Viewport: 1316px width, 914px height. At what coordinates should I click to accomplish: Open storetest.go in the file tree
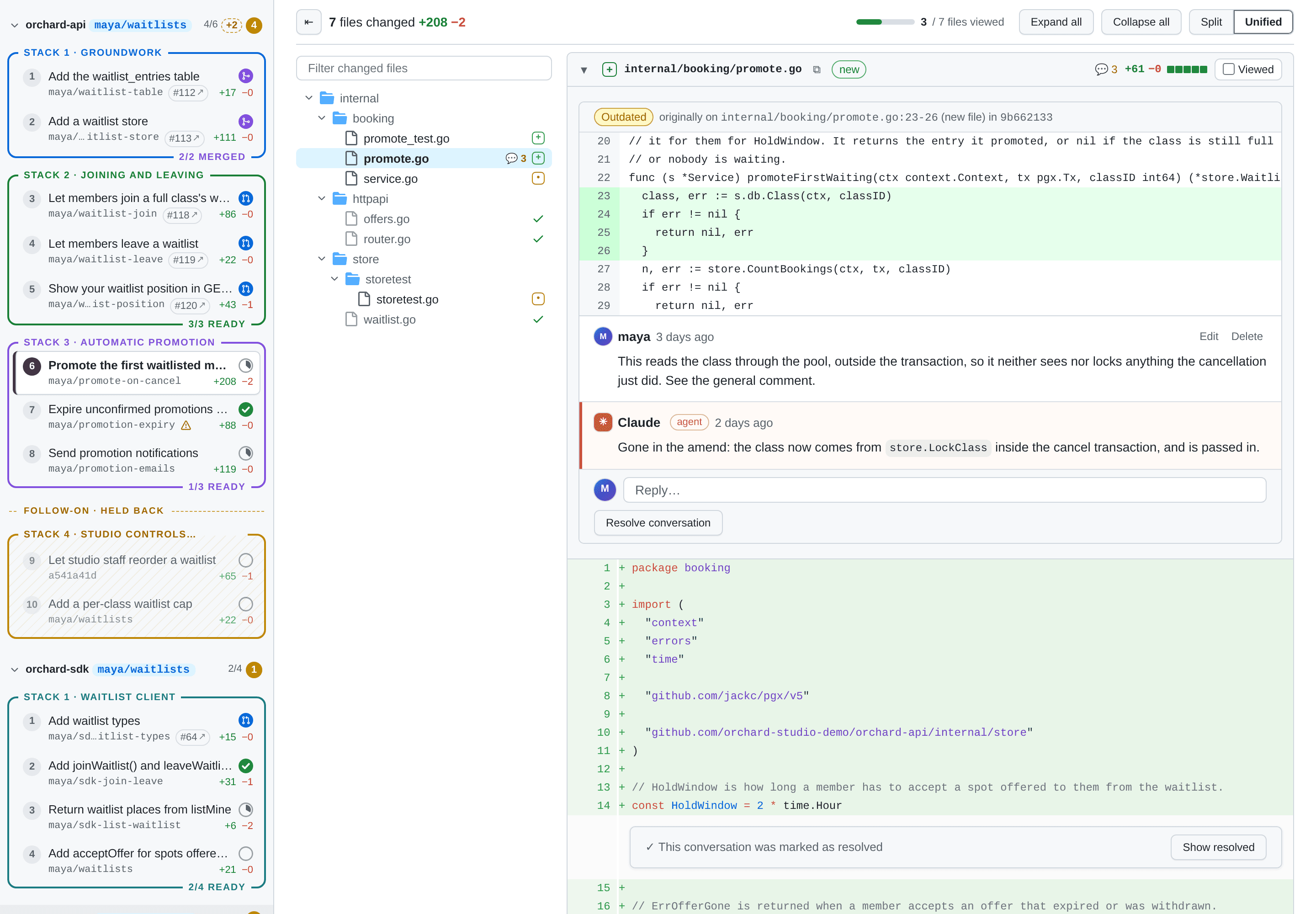424,299
